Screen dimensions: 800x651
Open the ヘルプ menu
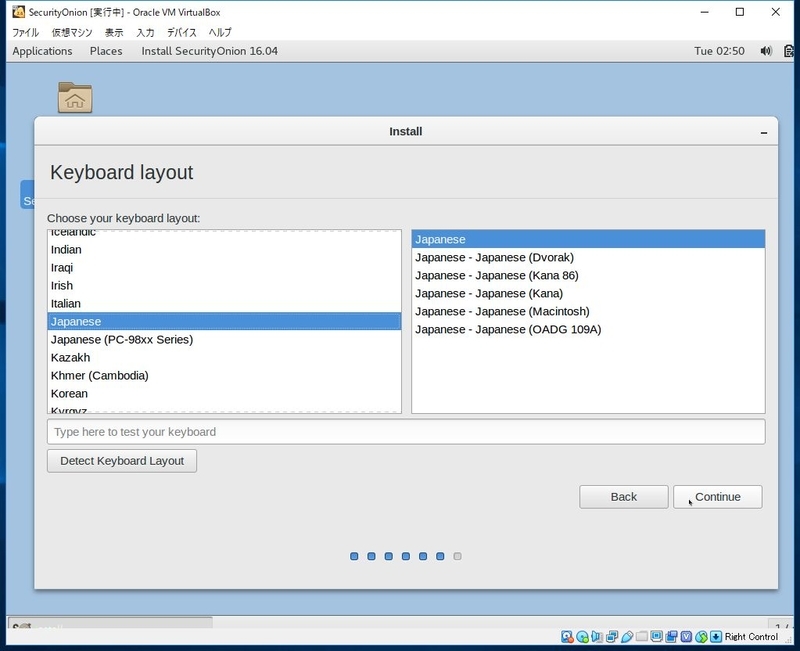pos(220,32)
